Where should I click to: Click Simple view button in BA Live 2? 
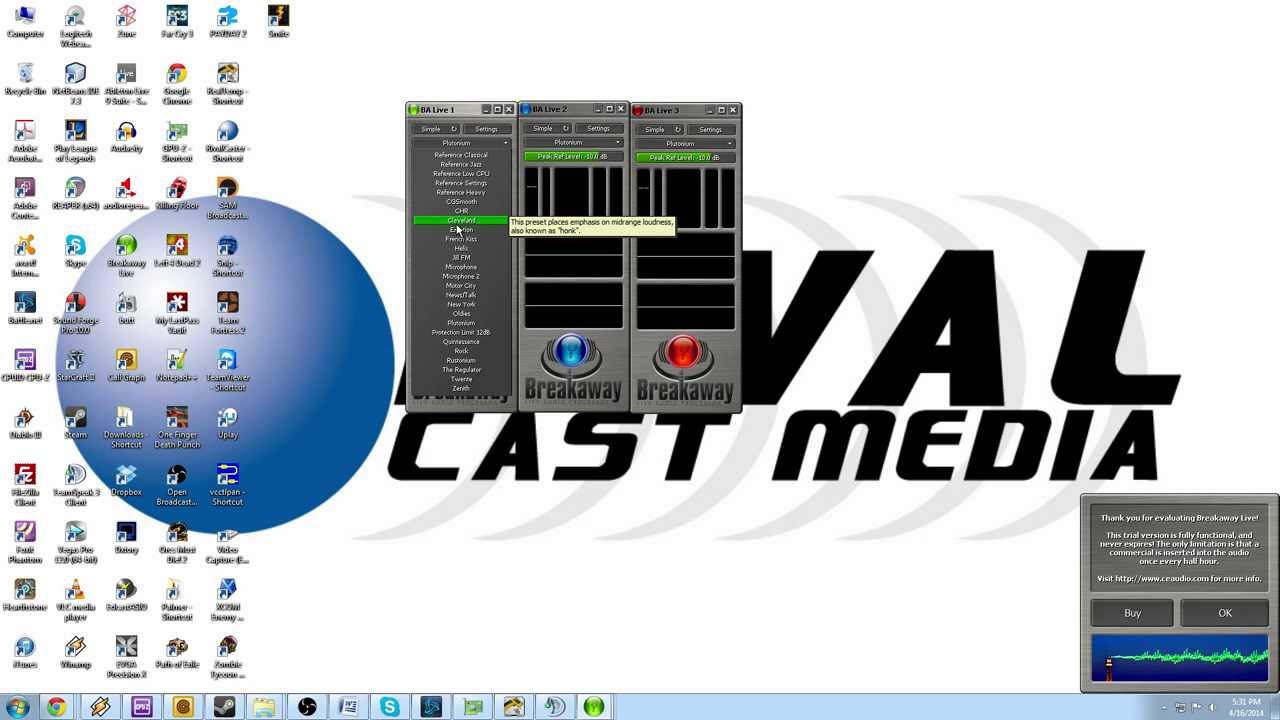[549, 129]
